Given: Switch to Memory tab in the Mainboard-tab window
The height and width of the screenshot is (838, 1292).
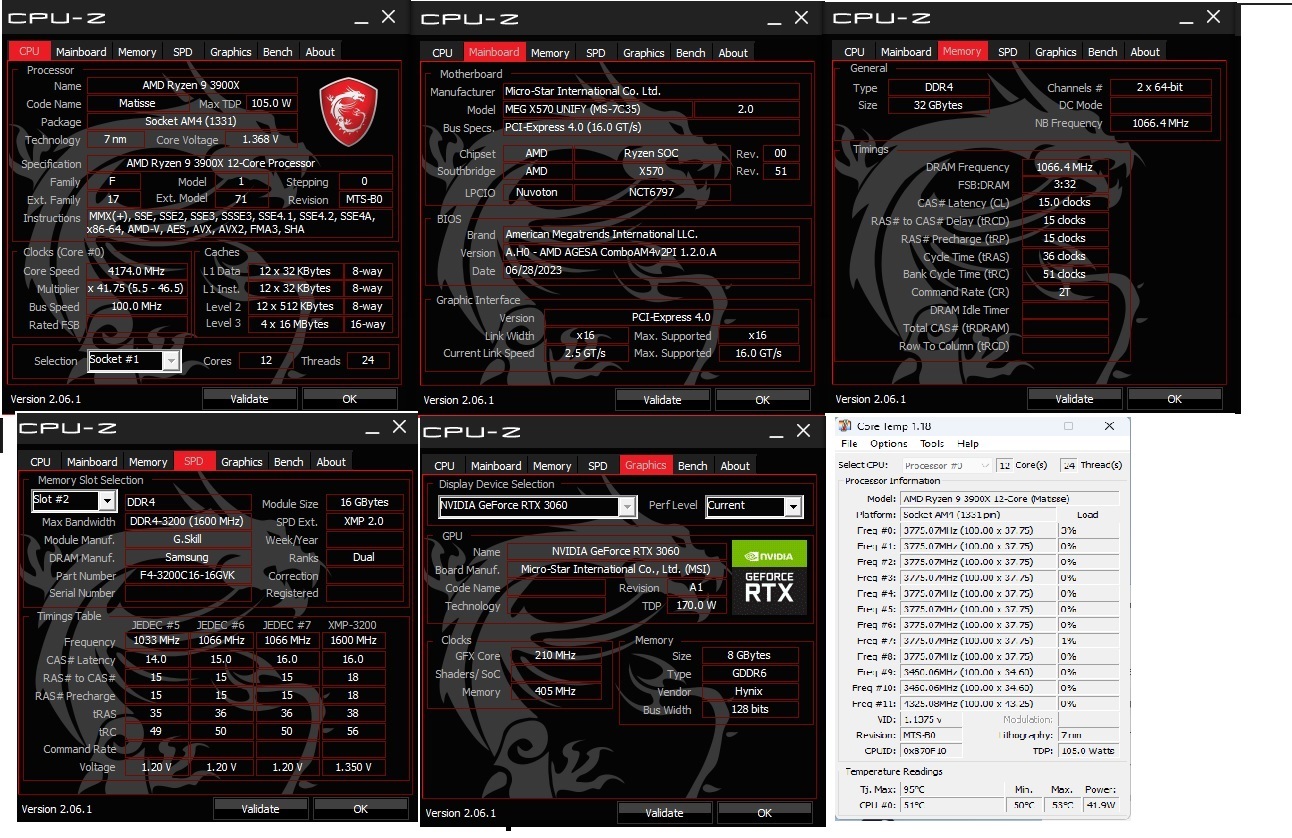Looking at the screenshot, I should point(550,53).
